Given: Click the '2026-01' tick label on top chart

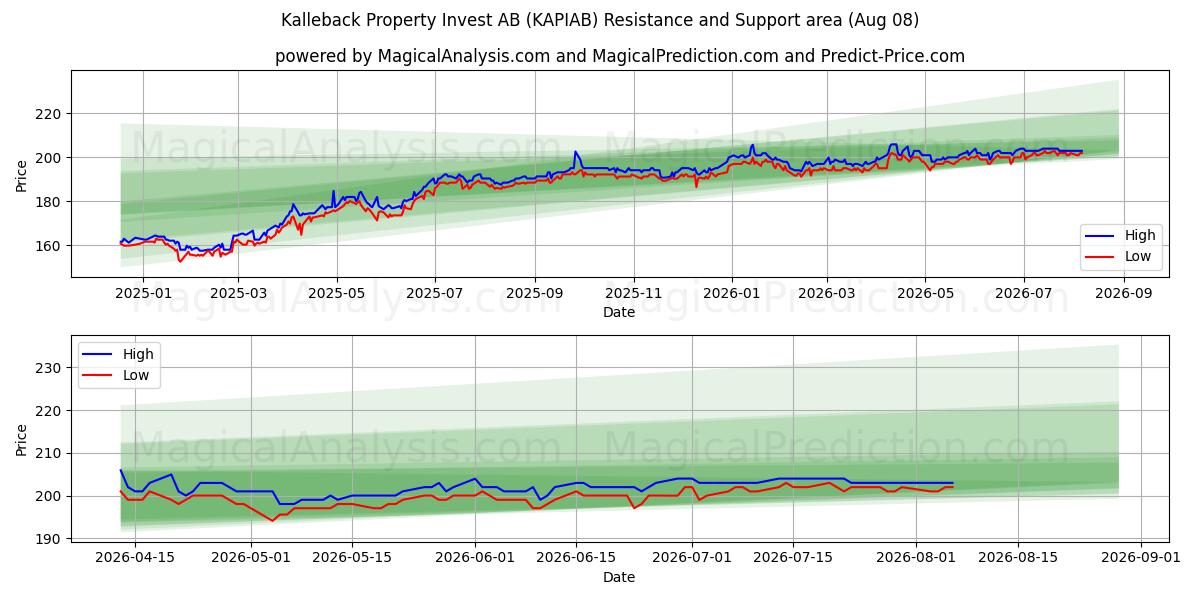Looking at the screenshot, I should (x=731, y=295).
